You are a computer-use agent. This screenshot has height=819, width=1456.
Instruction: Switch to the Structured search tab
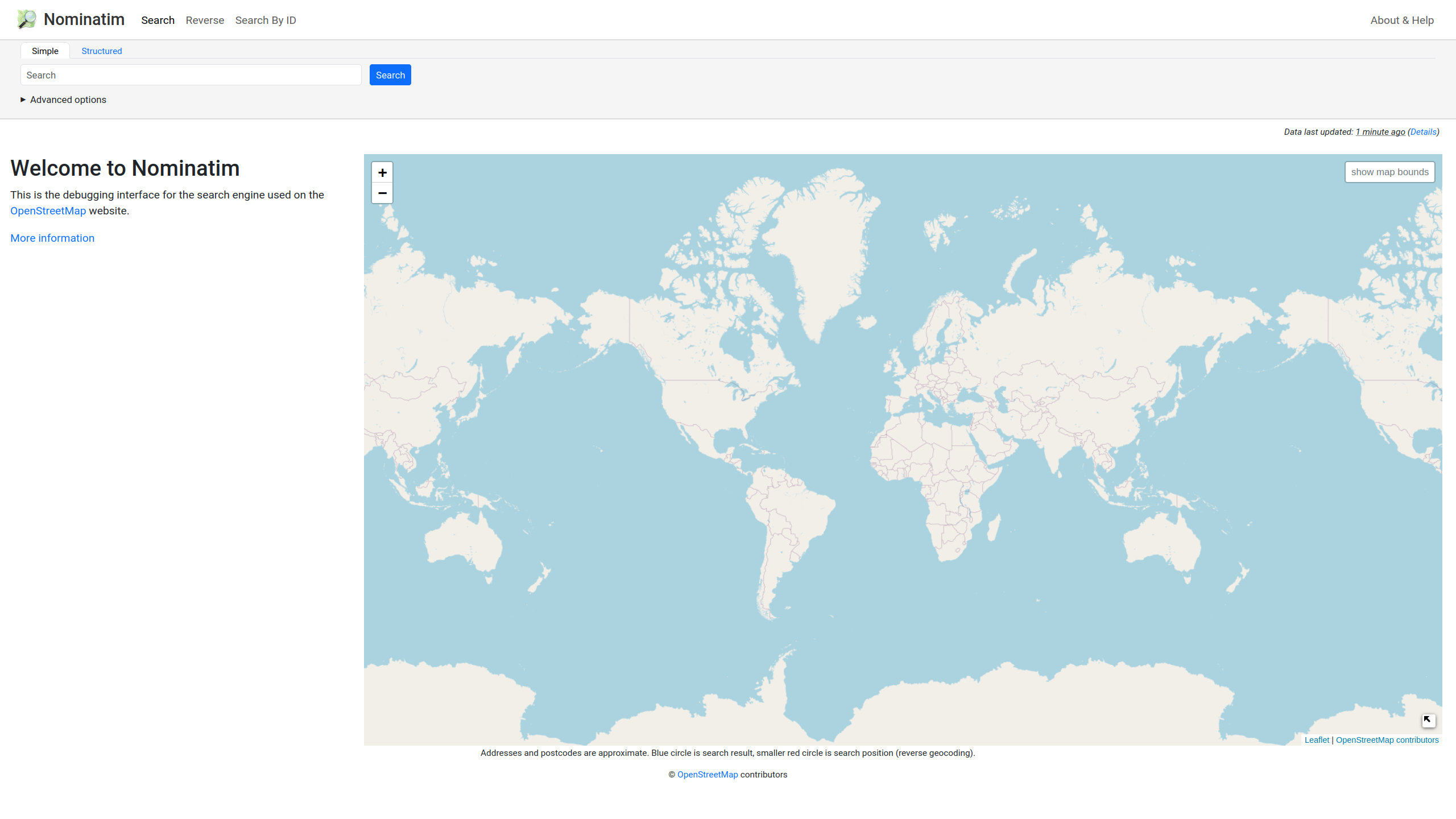(101, 51)
